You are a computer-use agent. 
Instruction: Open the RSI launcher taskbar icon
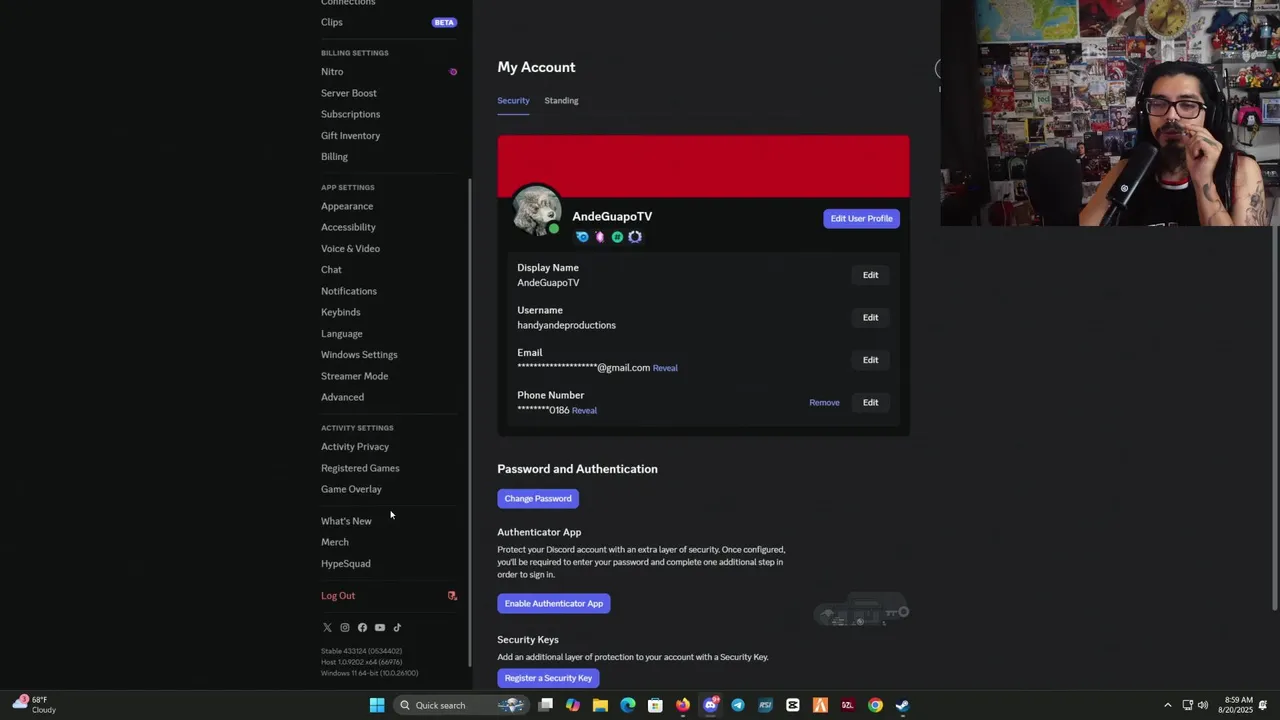[765, 705]
